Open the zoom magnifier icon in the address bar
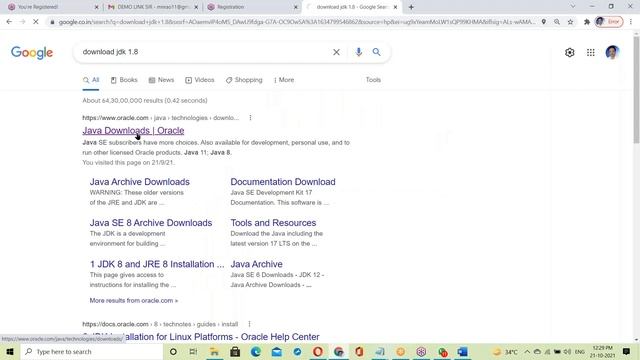 (557, 22)
